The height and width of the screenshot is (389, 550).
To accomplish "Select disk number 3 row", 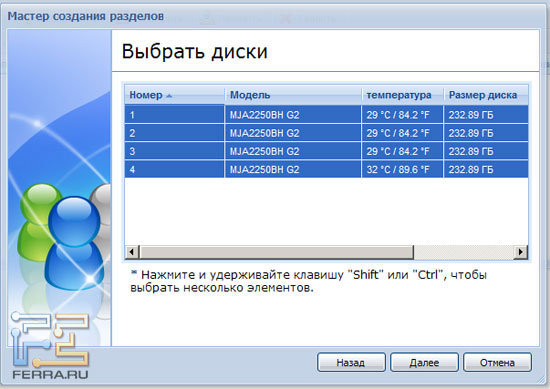I will (x=326, y=151).
